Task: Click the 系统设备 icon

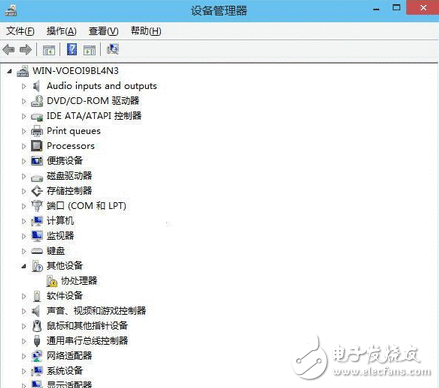Action: 37,371
